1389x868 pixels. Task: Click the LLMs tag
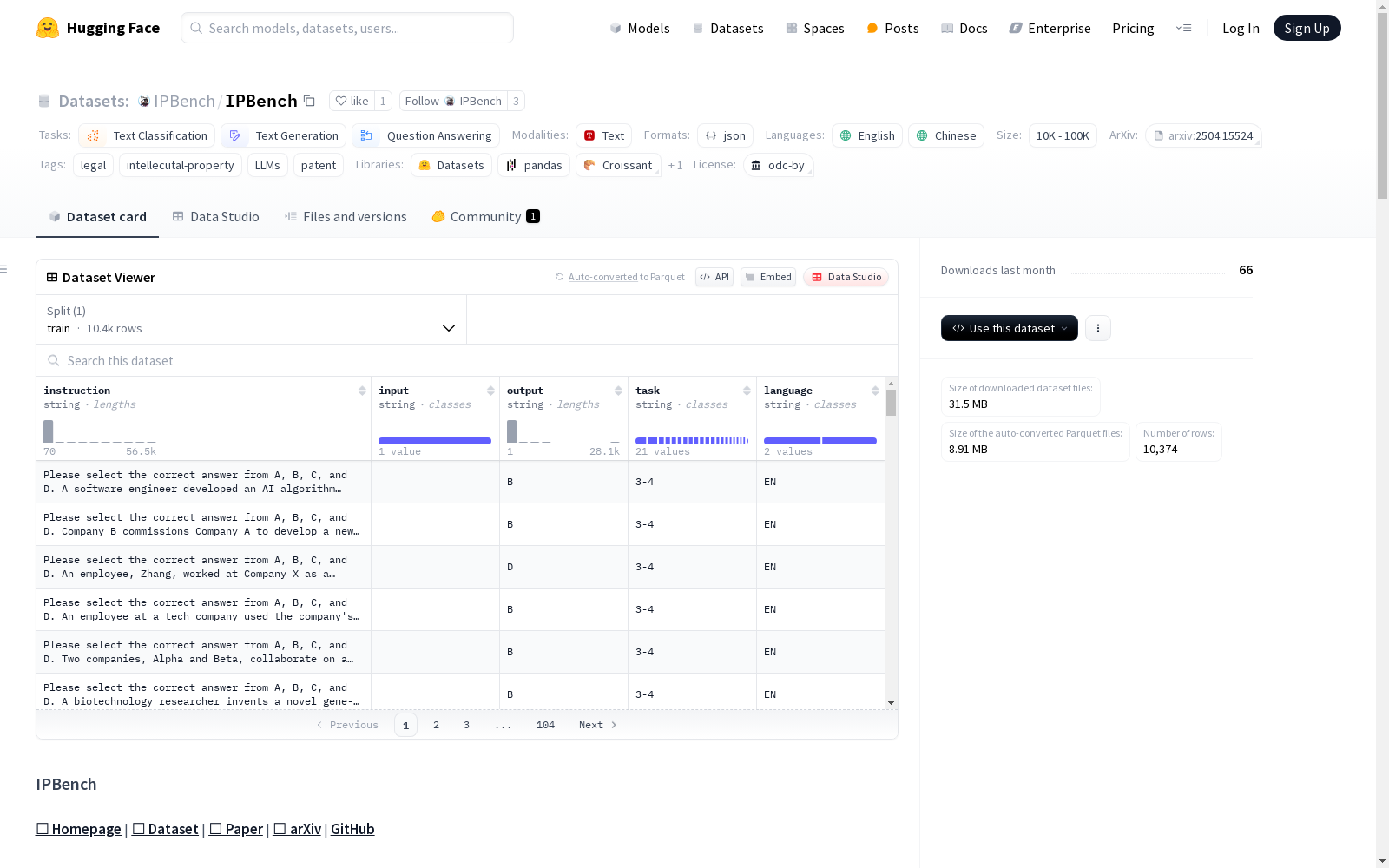[267, 165]
